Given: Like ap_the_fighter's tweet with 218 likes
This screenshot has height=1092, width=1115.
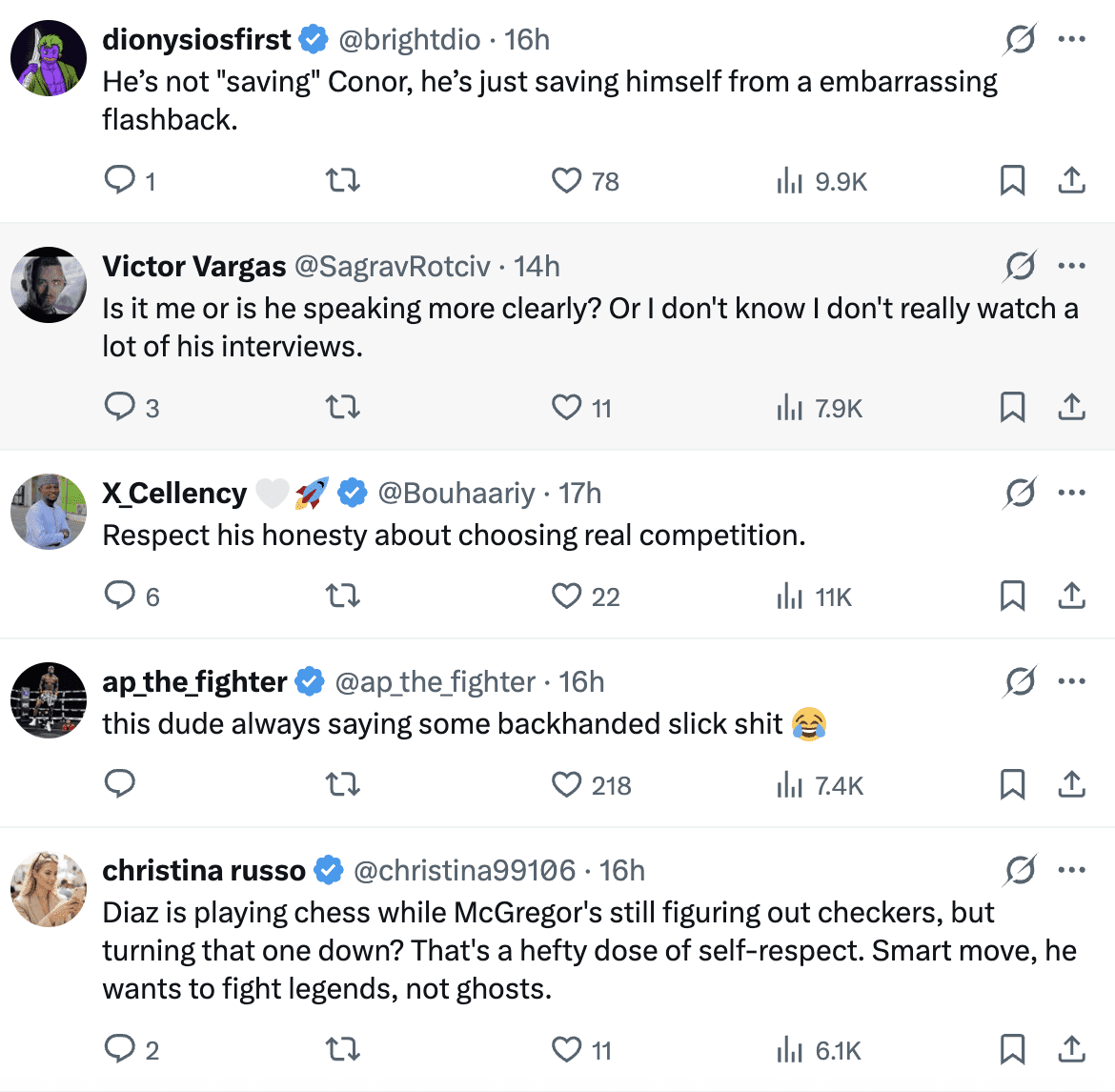Looking at the screenshot, I should (x=567, y=785).
